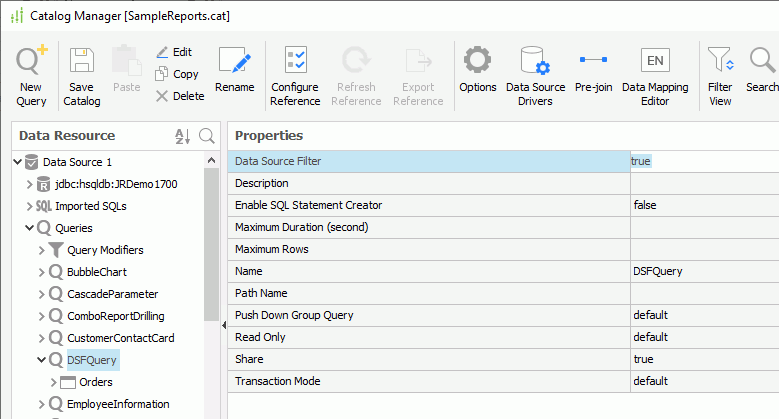
Task: Expand the BubbleChart query
Action: (42, 272)
